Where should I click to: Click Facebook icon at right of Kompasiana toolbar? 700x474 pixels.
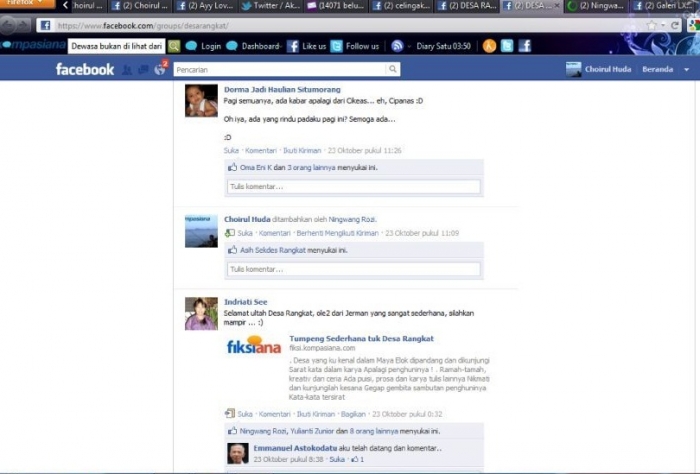point(525,46)
